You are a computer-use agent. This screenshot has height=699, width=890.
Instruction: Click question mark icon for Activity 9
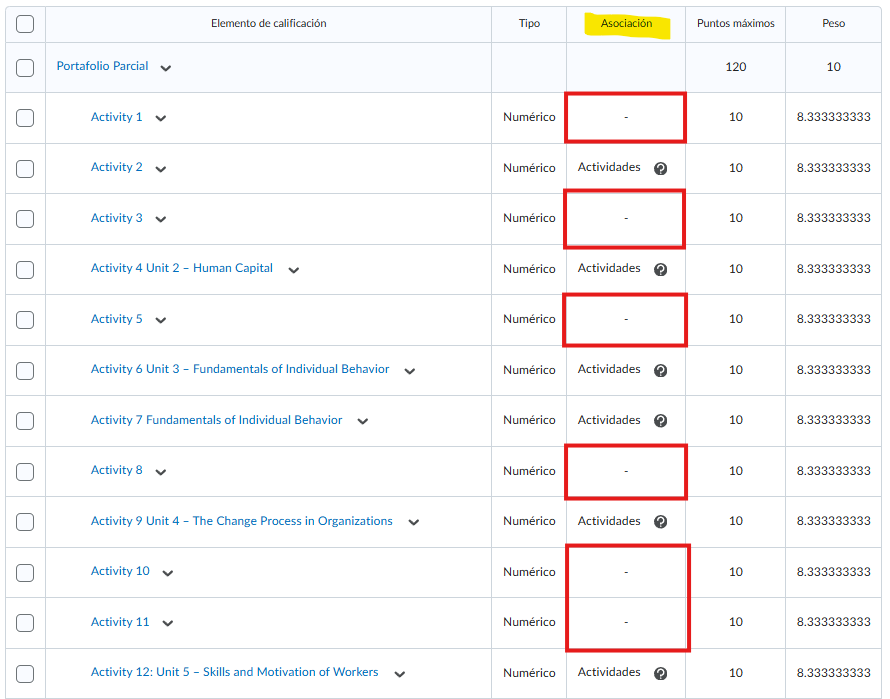pyautogui.click(x=660, y=522)
